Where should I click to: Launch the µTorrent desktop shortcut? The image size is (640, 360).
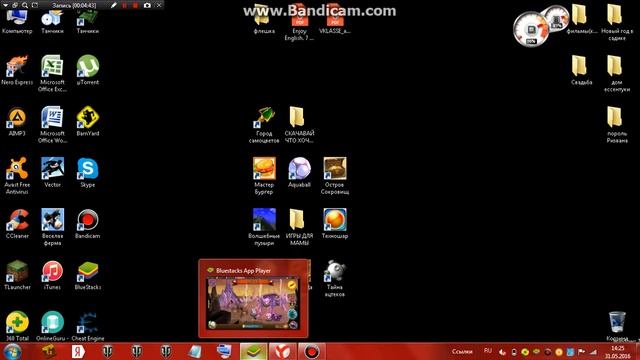click(88, 70)
